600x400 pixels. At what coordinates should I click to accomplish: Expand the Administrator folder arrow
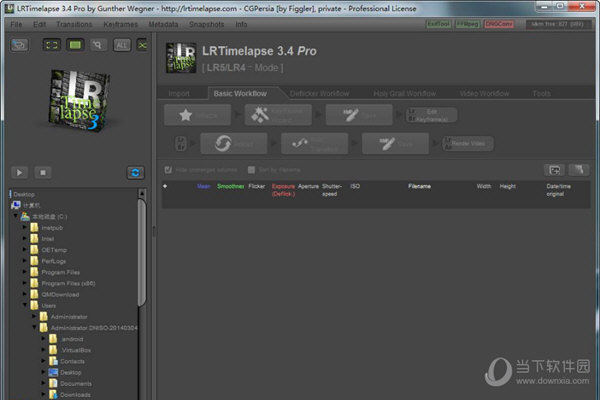(34, 316)
